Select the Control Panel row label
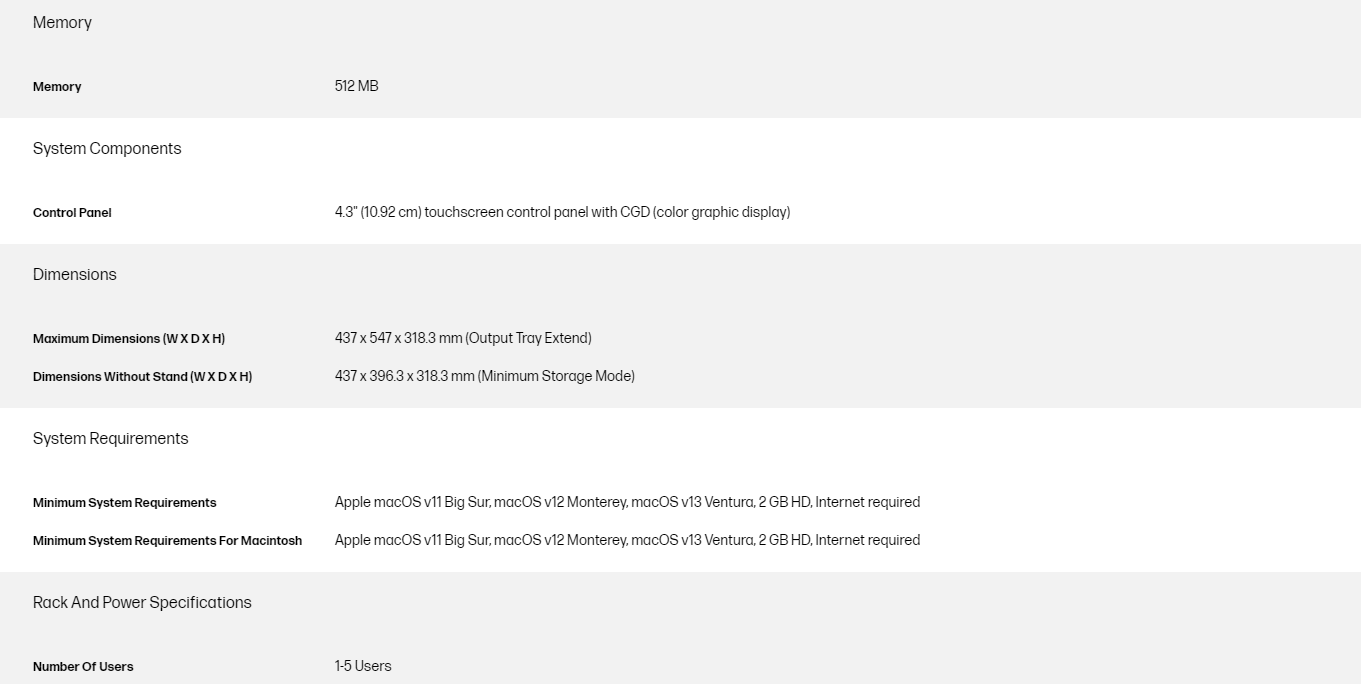Image resolution: width=1361 pixels, height=684 pixels. 72,213
